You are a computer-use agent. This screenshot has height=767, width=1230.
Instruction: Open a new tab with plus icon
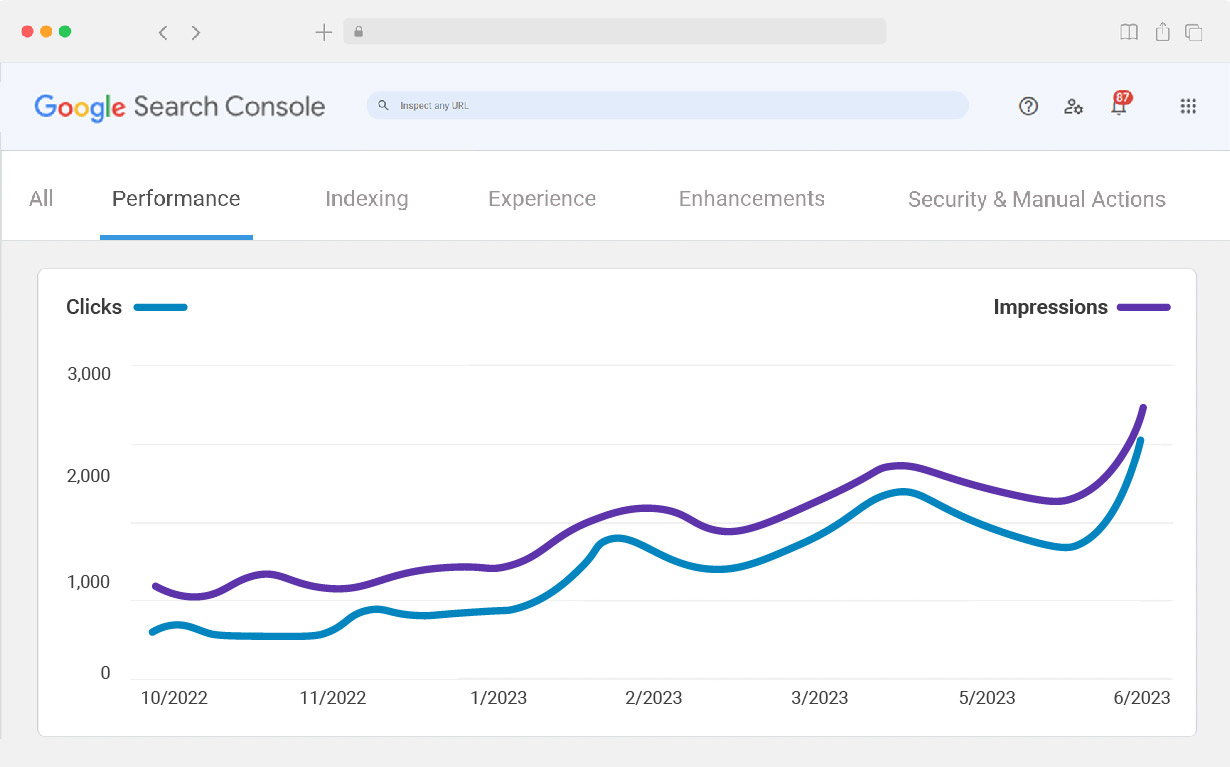pos(323,32)
